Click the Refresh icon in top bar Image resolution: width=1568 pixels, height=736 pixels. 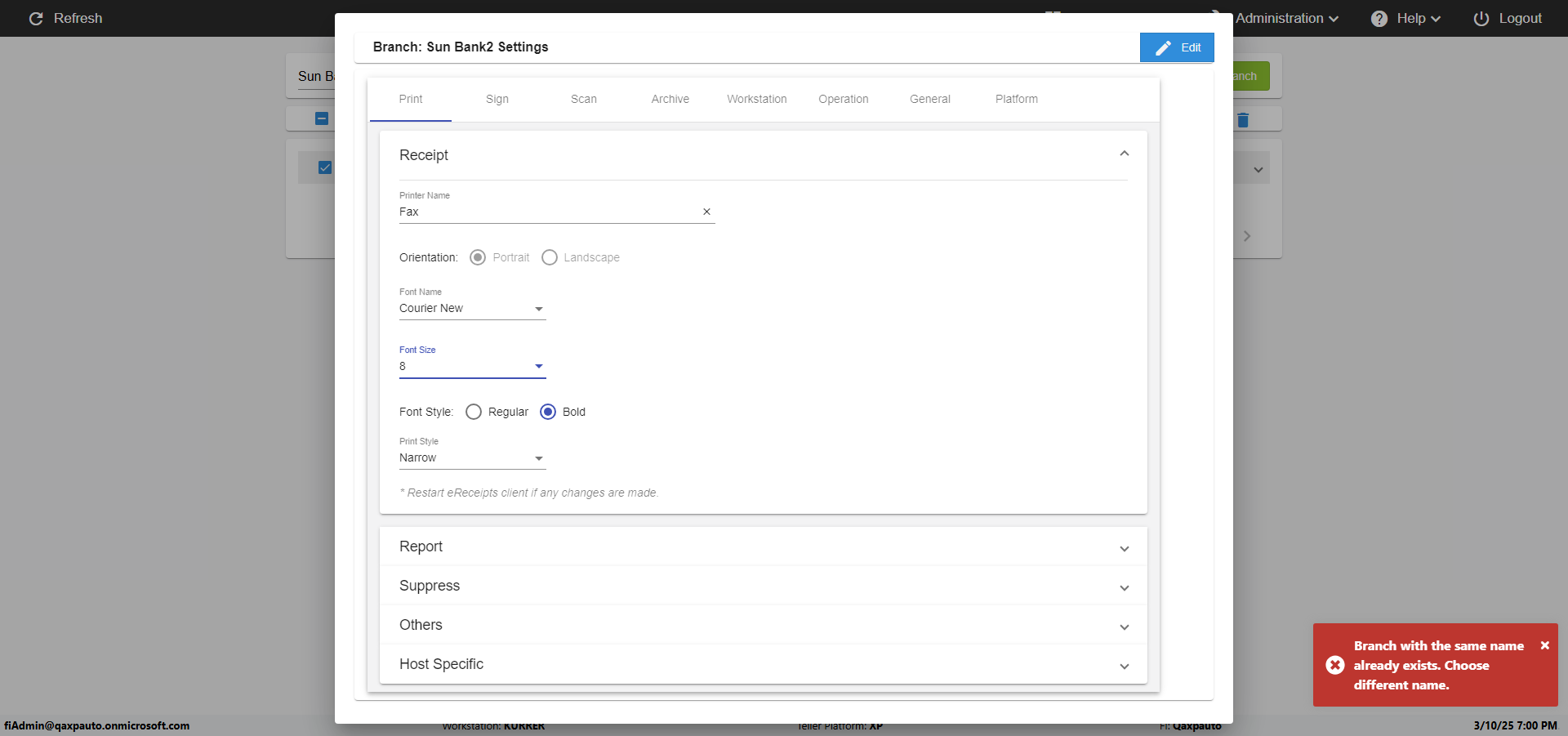coord(36,19)
